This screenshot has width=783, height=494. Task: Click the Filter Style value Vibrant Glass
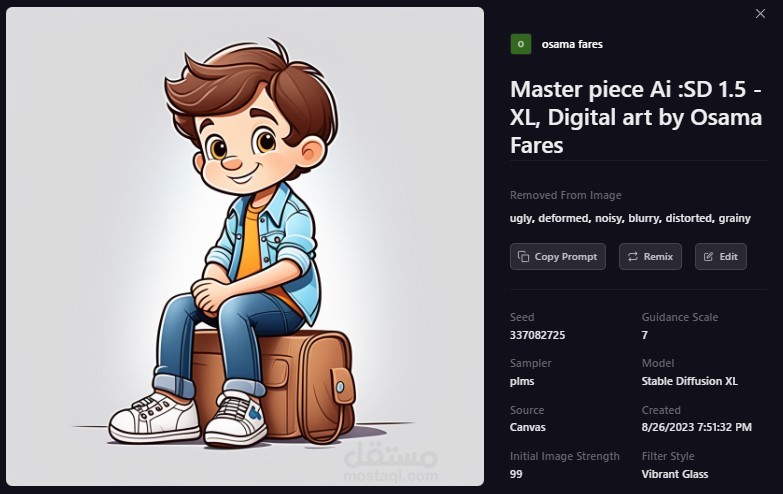tap(675, 473)
